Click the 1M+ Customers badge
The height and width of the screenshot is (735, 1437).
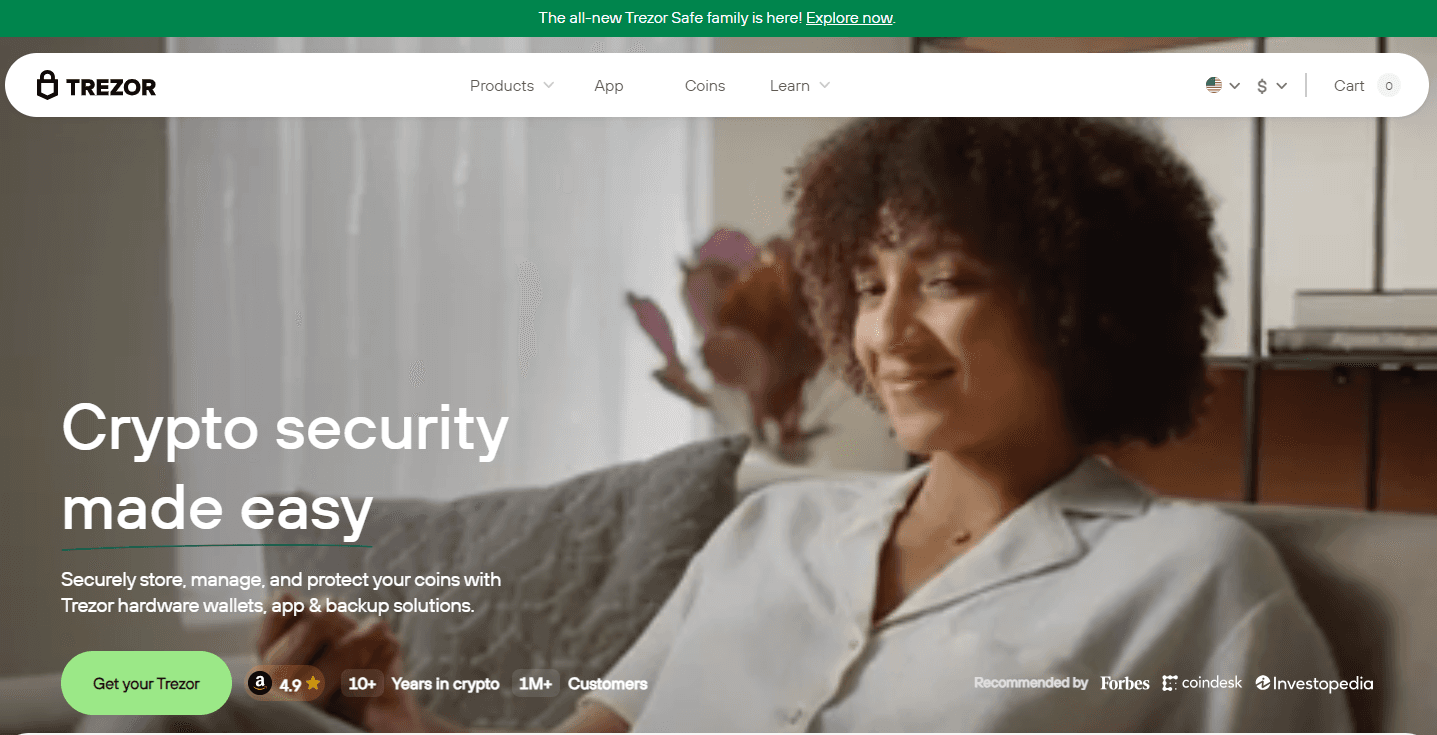coord(580,684)
